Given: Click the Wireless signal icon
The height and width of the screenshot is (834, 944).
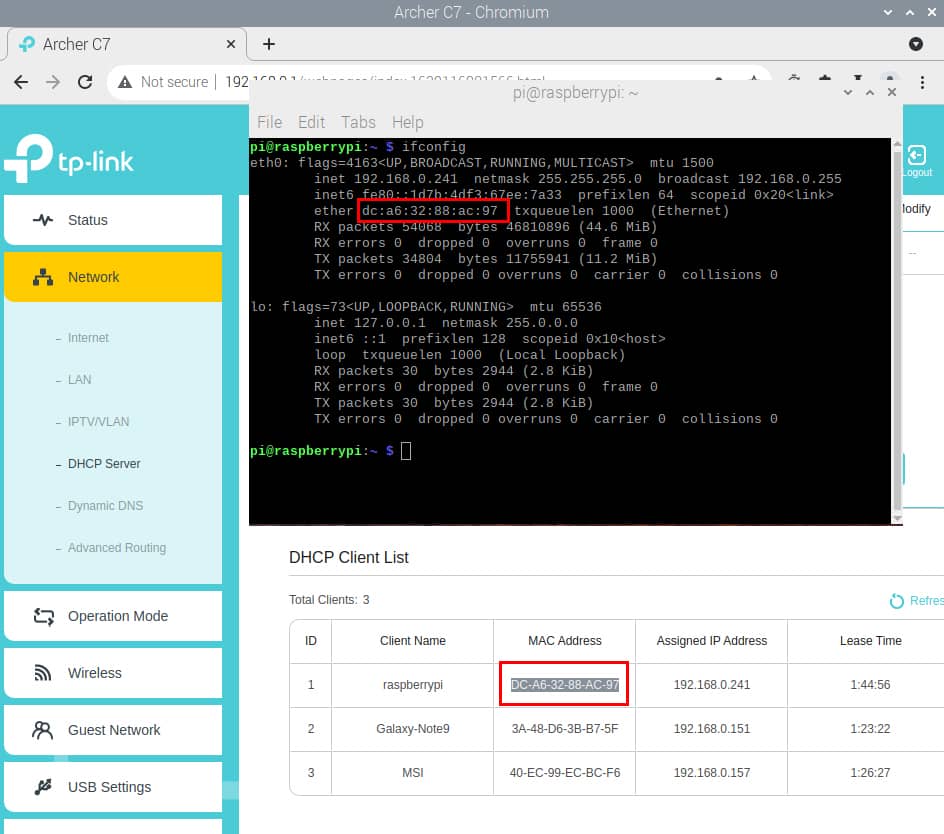Looking at the screenshot, I should [x=42, y=673].
